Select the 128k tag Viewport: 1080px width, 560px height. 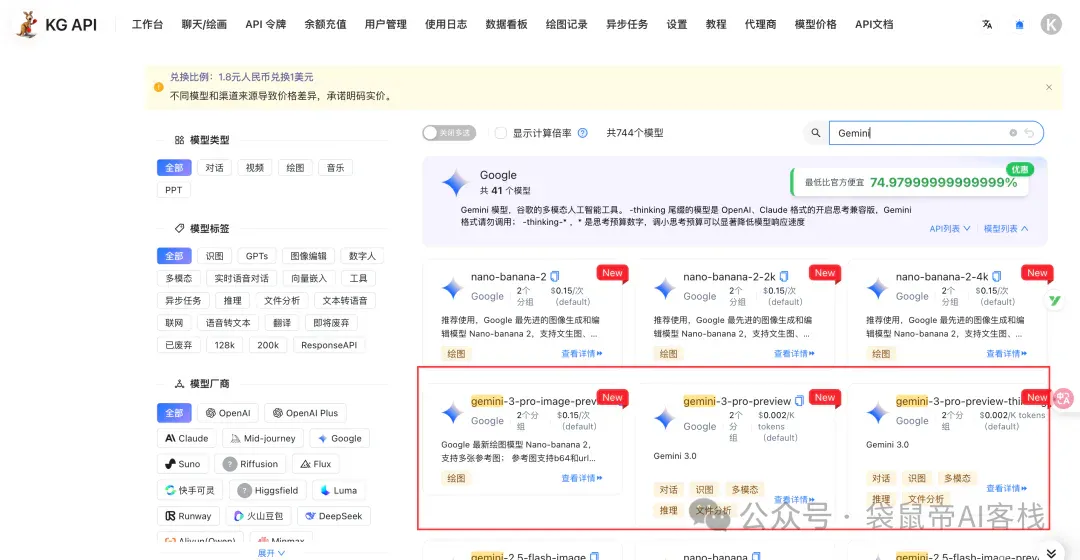225,345
